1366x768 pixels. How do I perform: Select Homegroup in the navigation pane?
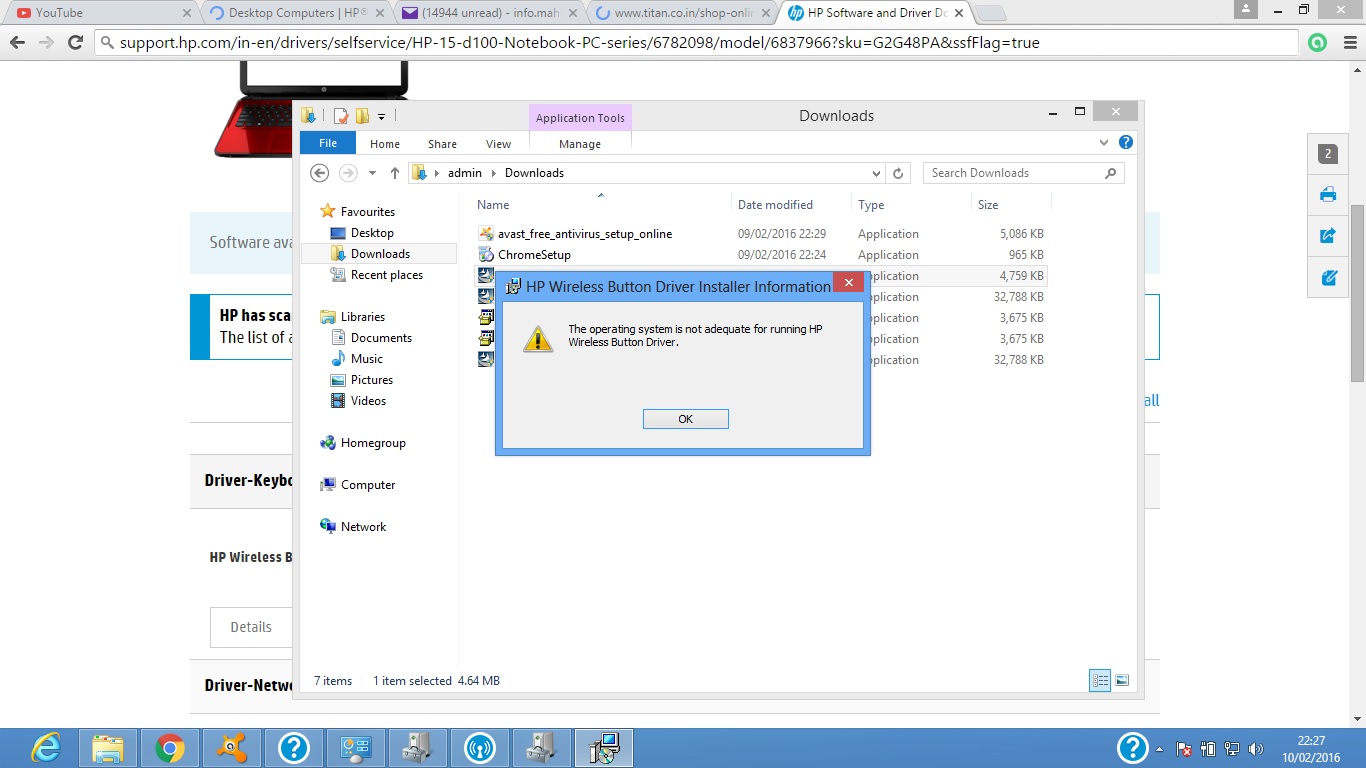(372, 443)
